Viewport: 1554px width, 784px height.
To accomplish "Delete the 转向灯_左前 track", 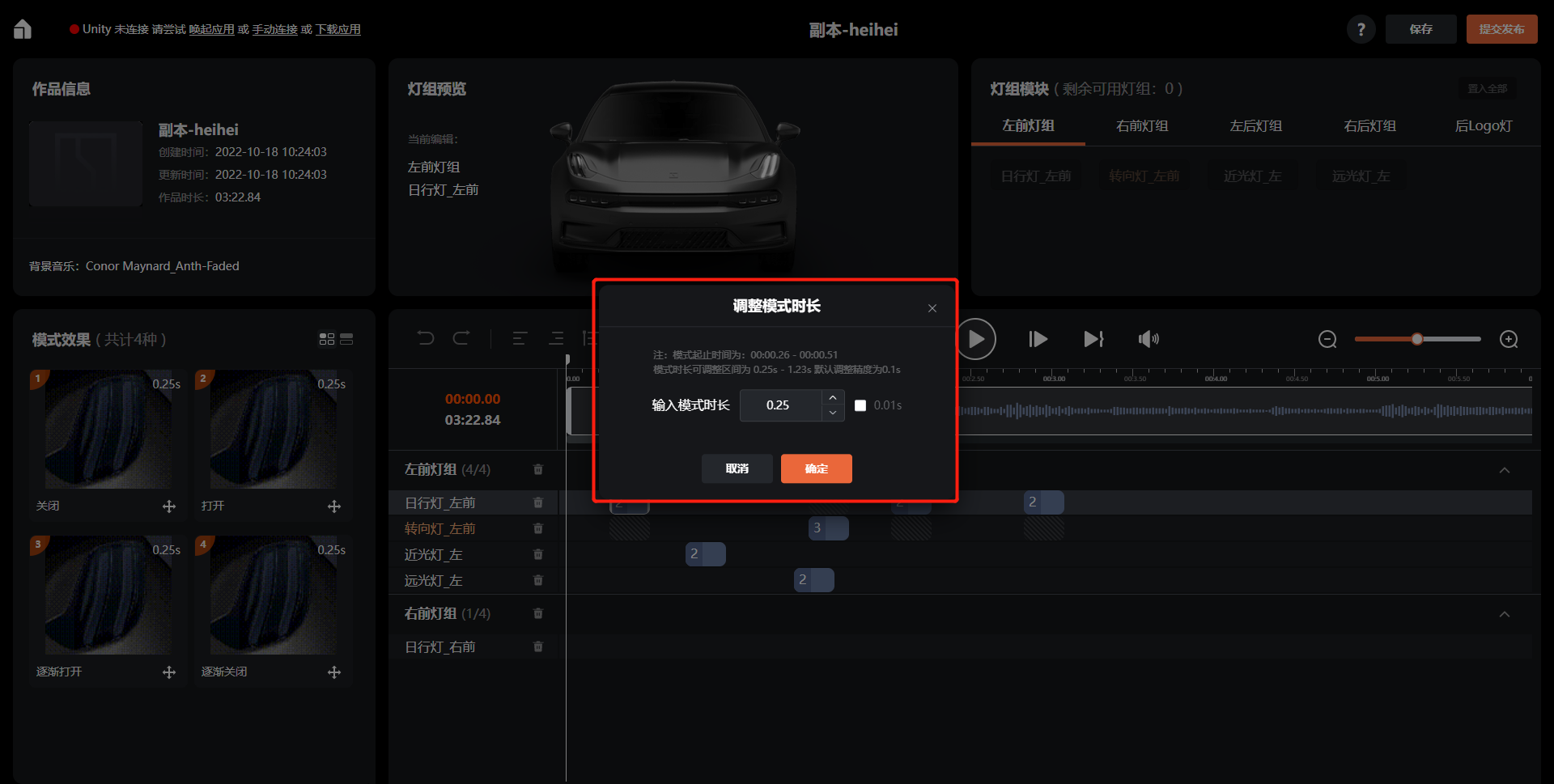I will click(x=538, y=528).
